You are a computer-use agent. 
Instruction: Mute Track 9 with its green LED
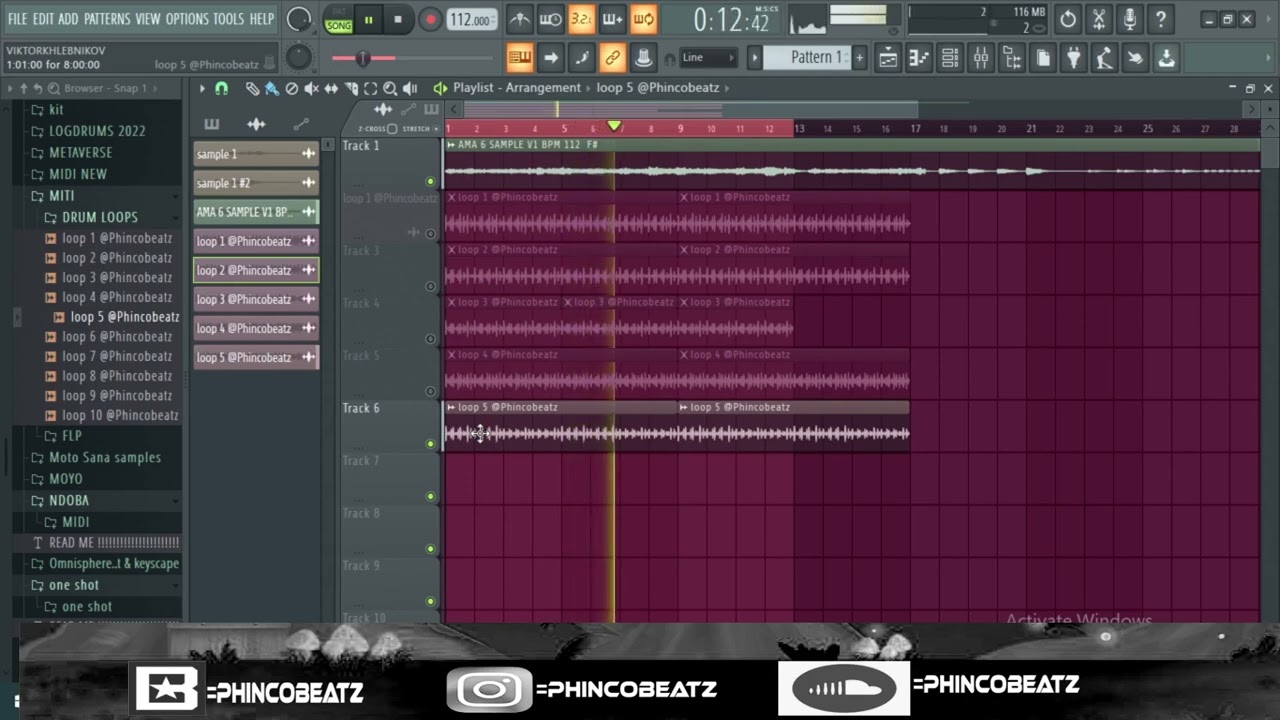pyautogui.click(x=431, y=601)
